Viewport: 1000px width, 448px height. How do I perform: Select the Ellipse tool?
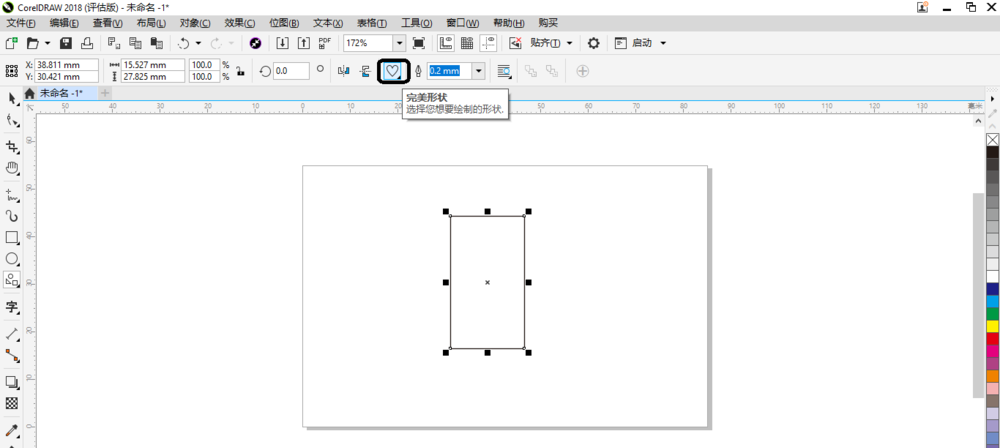11,258
